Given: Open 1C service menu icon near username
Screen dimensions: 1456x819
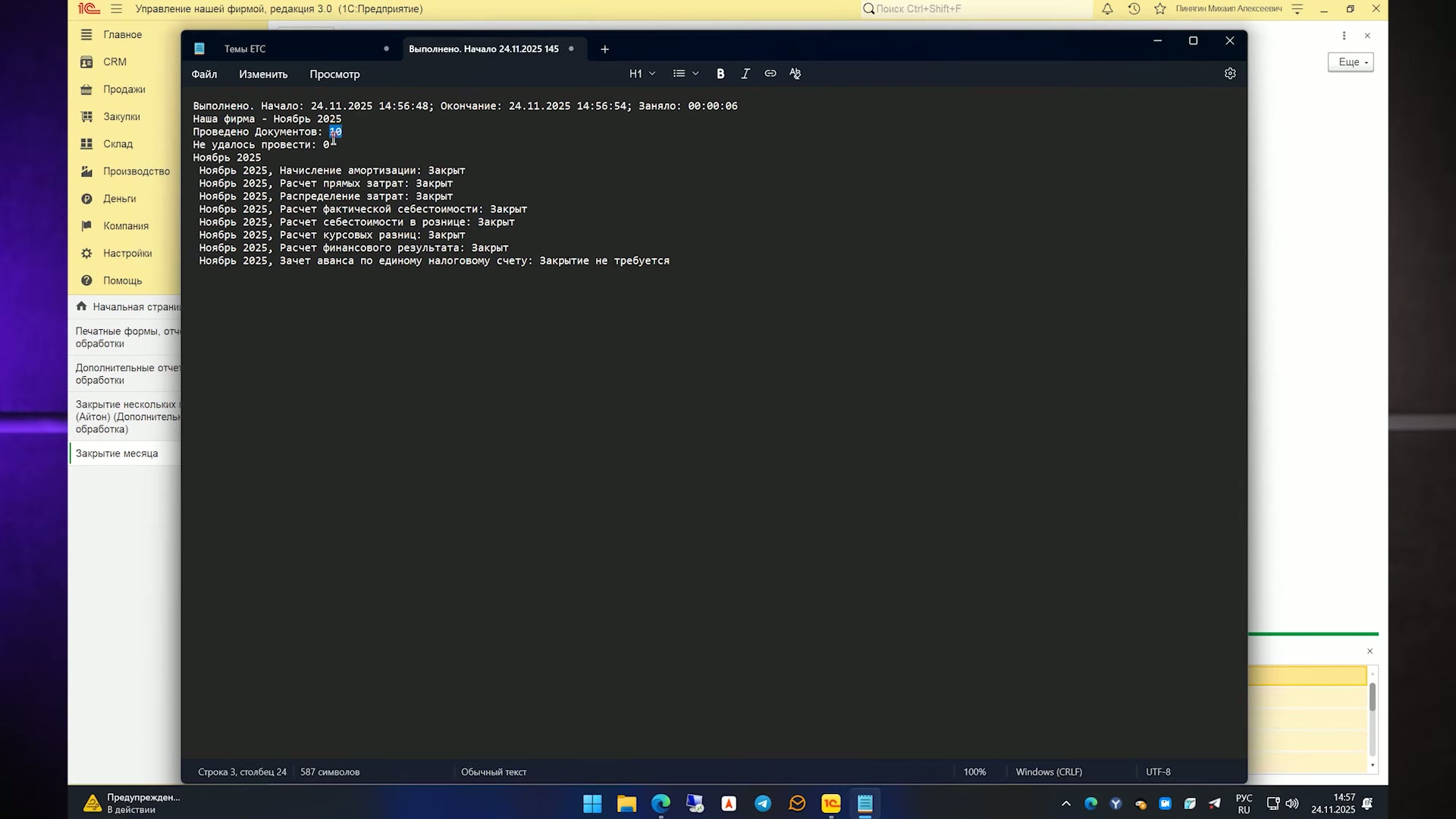Looking at the screenshot, I should point(1297,9).
